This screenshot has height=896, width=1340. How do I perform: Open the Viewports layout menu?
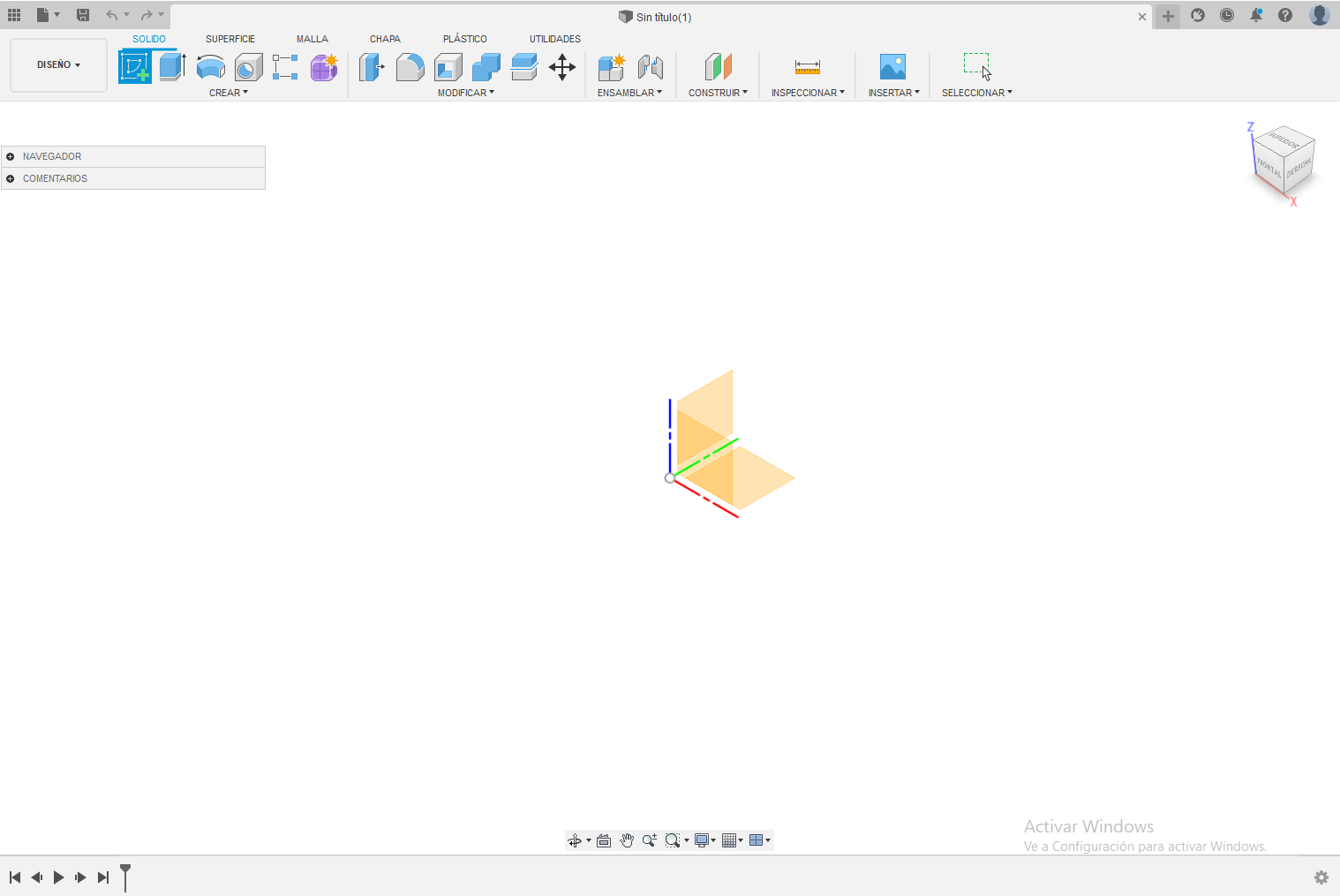(x=760, y=840)
